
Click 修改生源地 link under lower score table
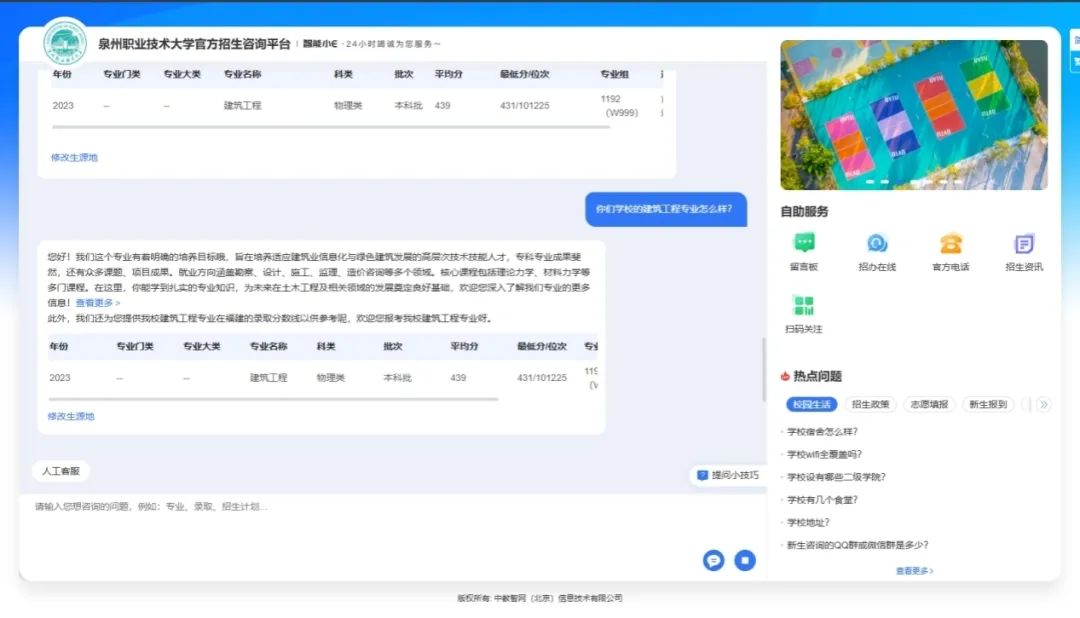point(71,416)
